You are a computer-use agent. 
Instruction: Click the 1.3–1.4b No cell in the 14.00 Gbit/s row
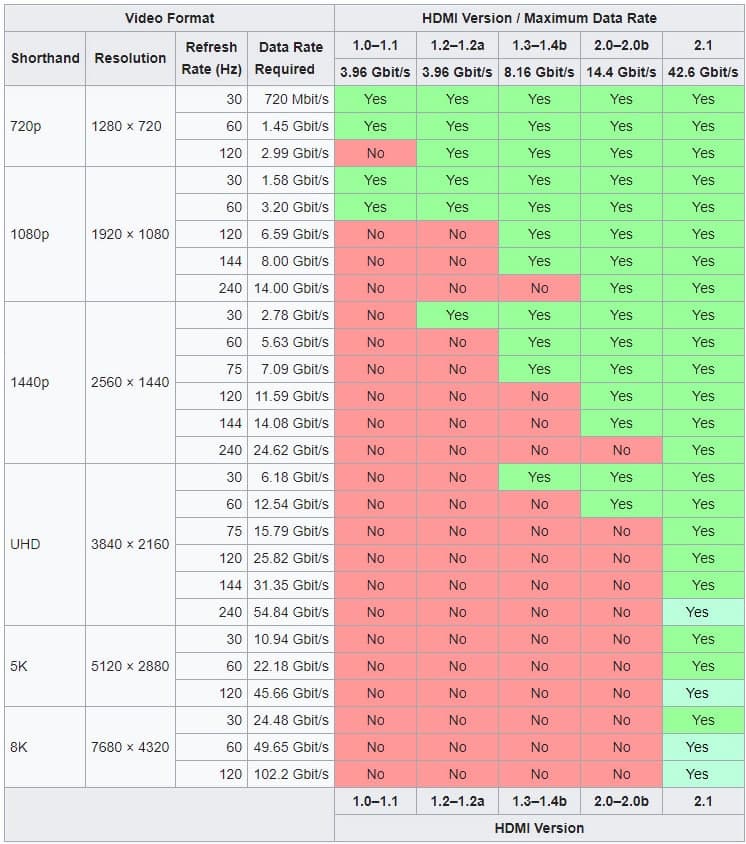pos(539,288)
